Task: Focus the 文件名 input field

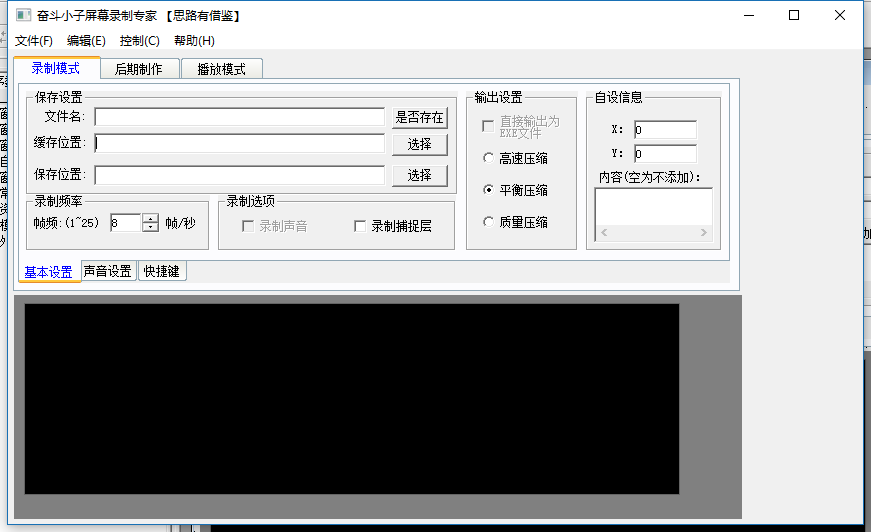Action: tap(239, 117)
